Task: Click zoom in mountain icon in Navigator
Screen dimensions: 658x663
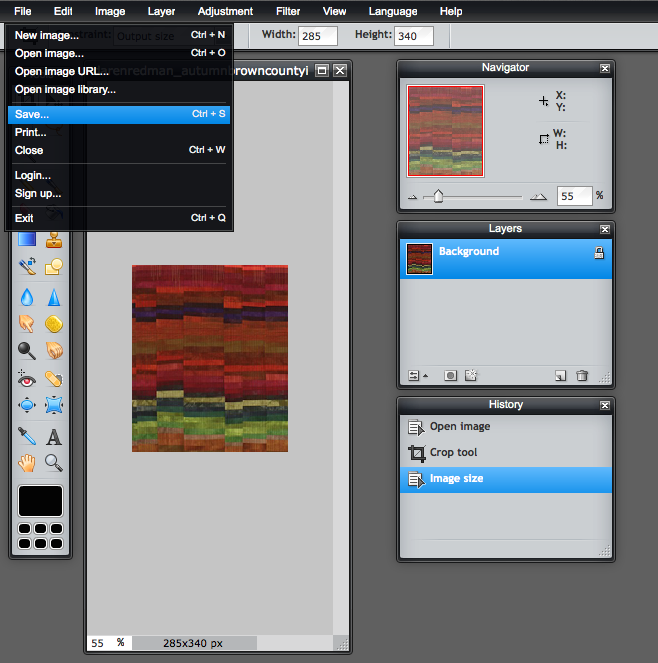Action: [538, 197]
